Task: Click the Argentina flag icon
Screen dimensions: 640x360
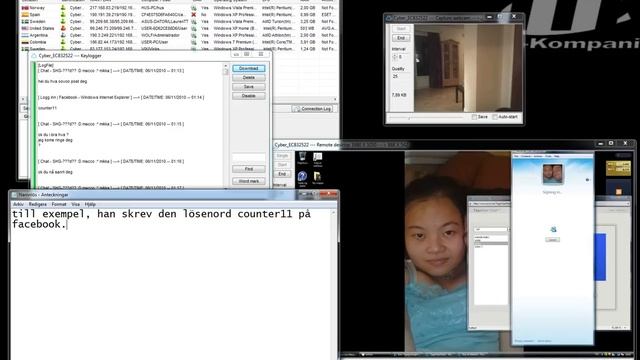Action: (25, 36)
